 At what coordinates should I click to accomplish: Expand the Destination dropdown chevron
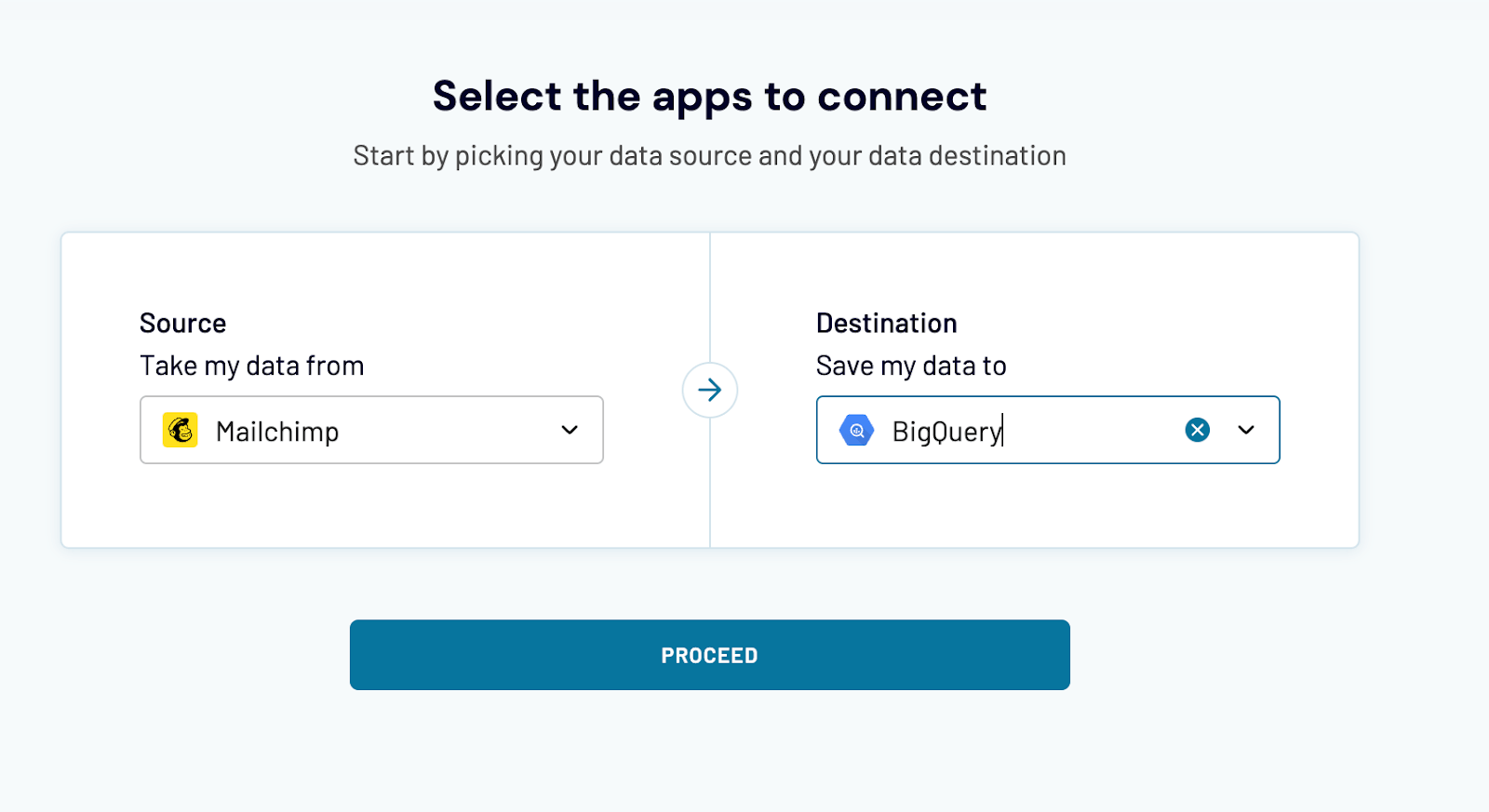[x=1246, y=430]
